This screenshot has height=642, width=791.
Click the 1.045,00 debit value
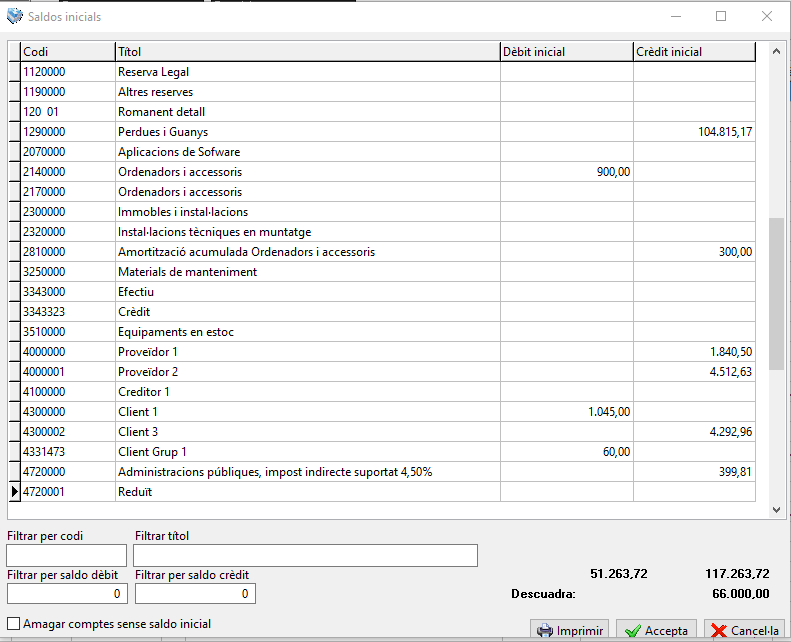(x=609, y=412)
